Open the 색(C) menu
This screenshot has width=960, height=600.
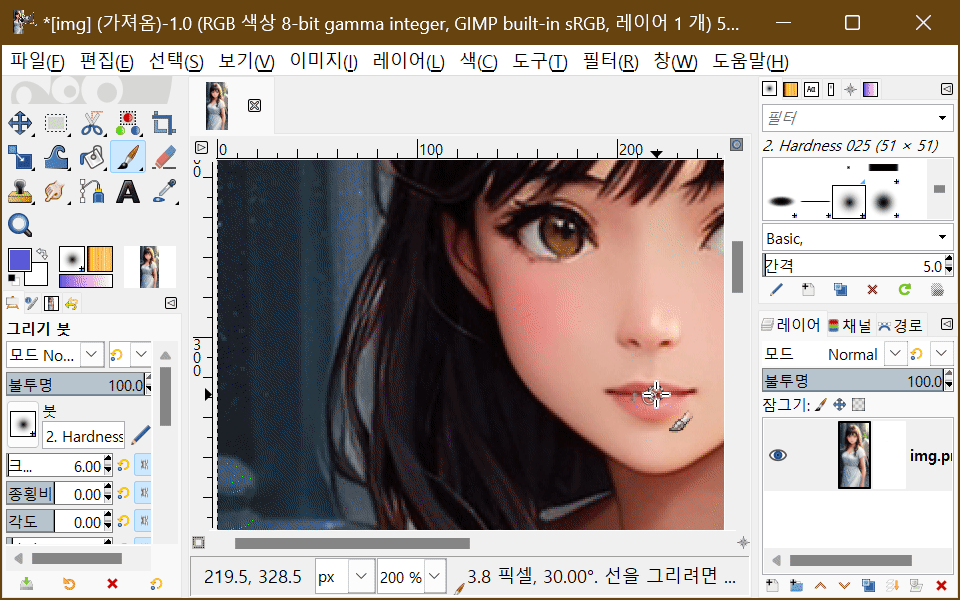[x=478, y=61]
